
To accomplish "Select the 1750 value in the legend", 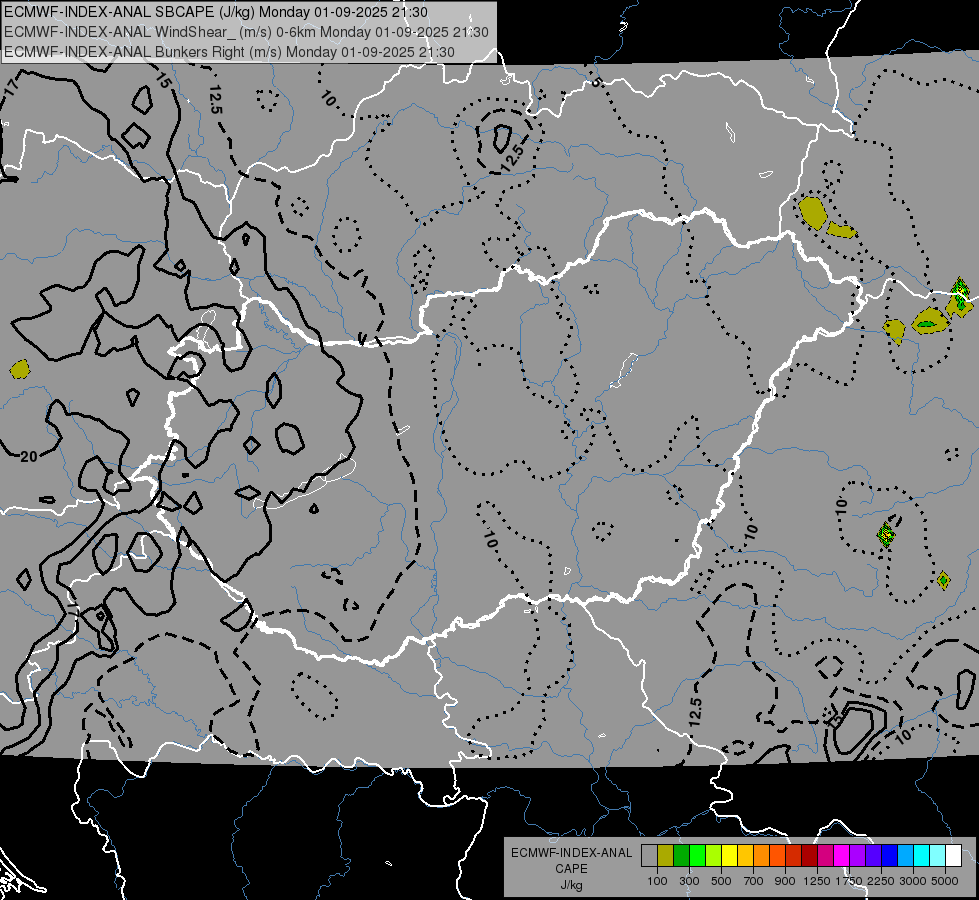I will coord(849,881).
